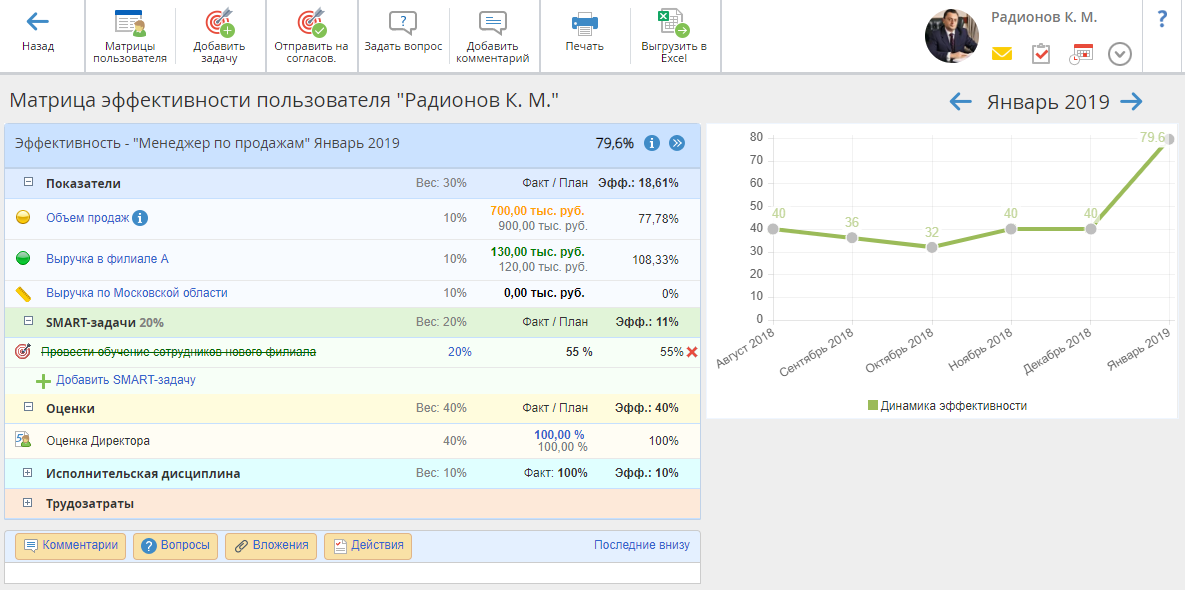
Task: Expand the Трудозатраты section
Action: [x=28, y=503]
